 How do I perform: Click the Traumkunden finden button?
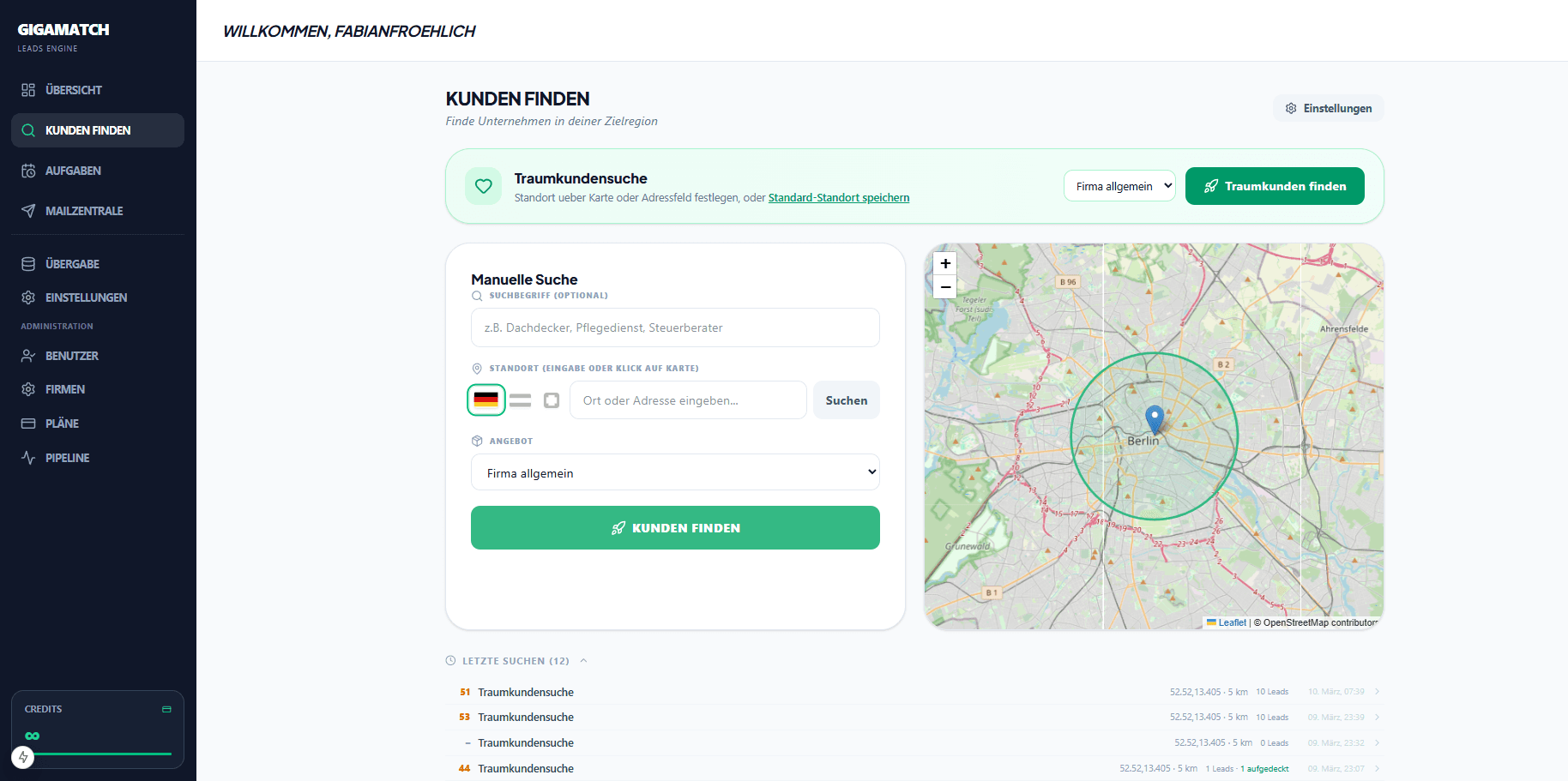tap(1275, 186)
